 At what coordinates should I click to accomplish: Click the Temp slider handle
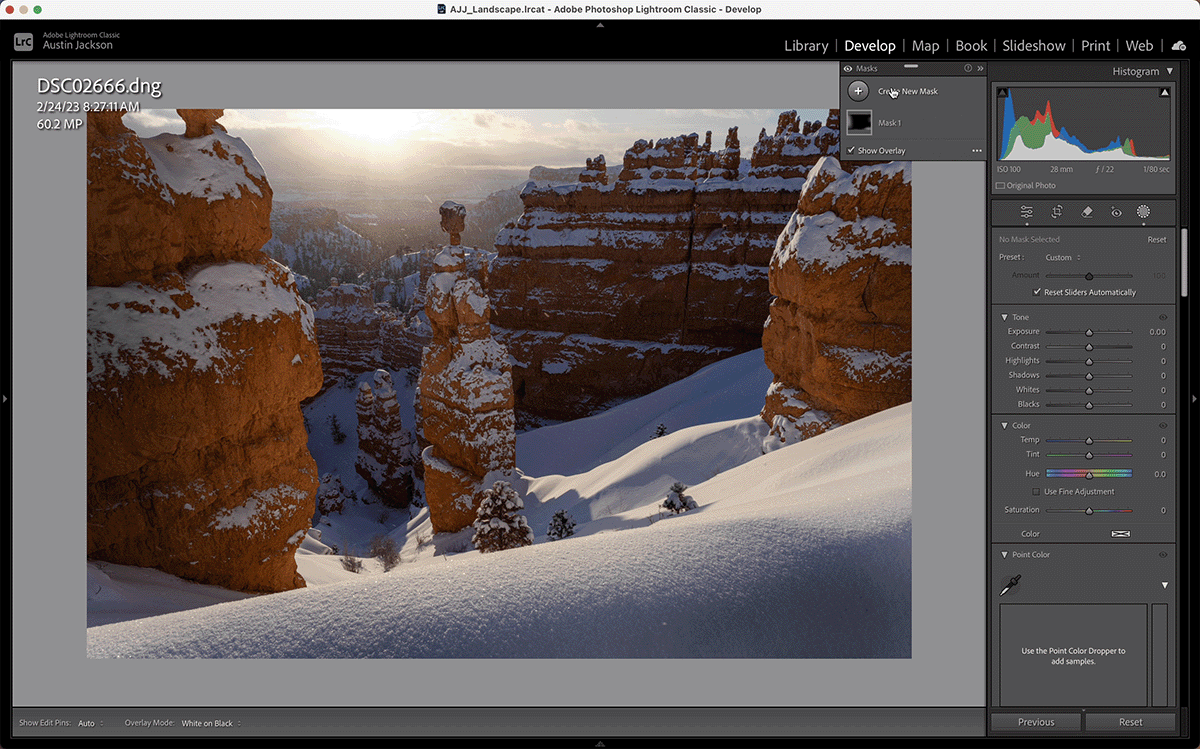pos(1089,440)
